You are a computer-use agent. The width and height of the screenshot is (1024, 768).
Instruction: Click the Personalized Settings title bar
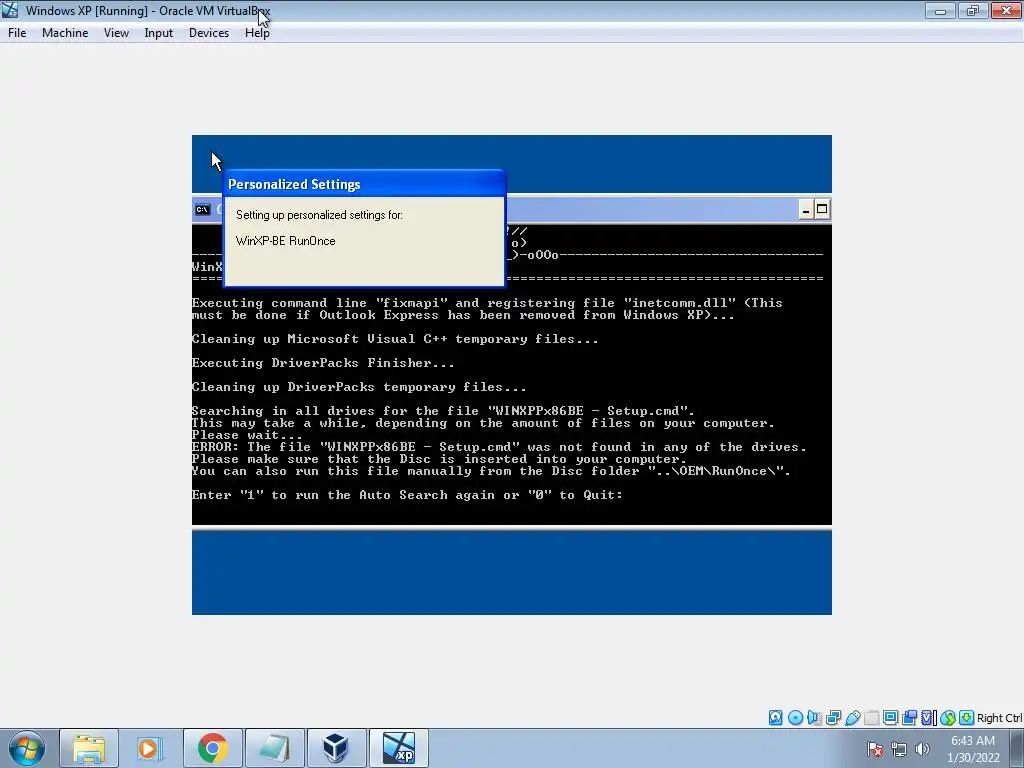[364, 184]
